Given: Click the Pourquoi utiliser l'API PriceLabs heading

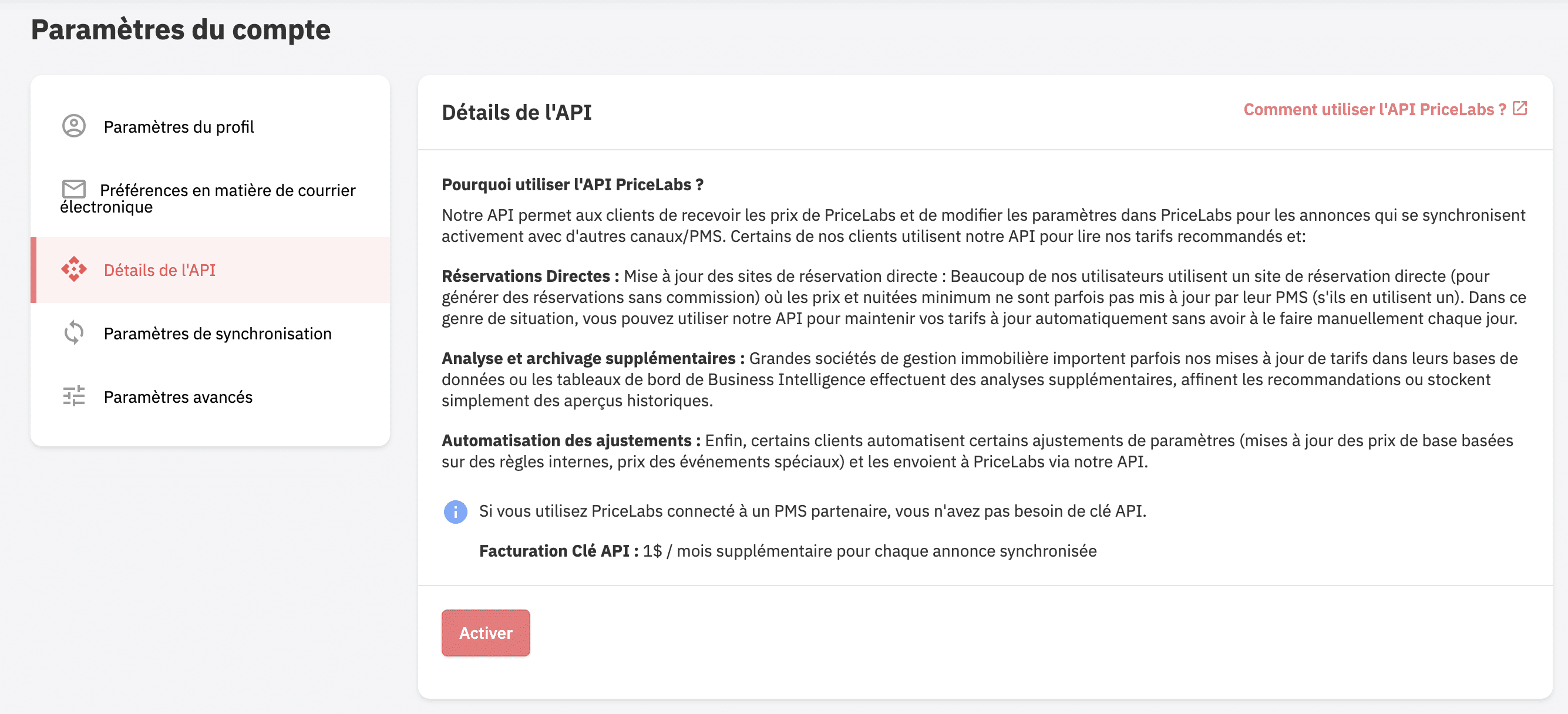Looking at the screenshot, I should [x=572, y=184].
